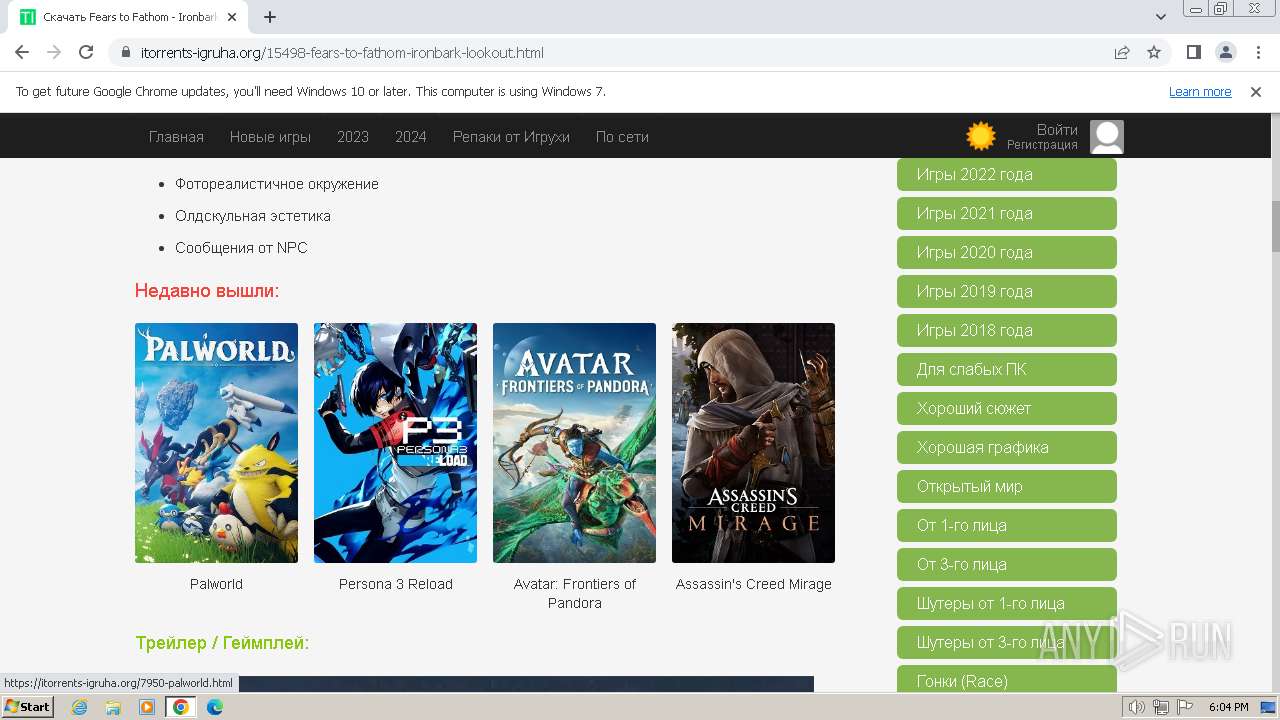Select the Игры 2019 года category
This screenshot has width=1280, height=720.
coord(1007,291)
